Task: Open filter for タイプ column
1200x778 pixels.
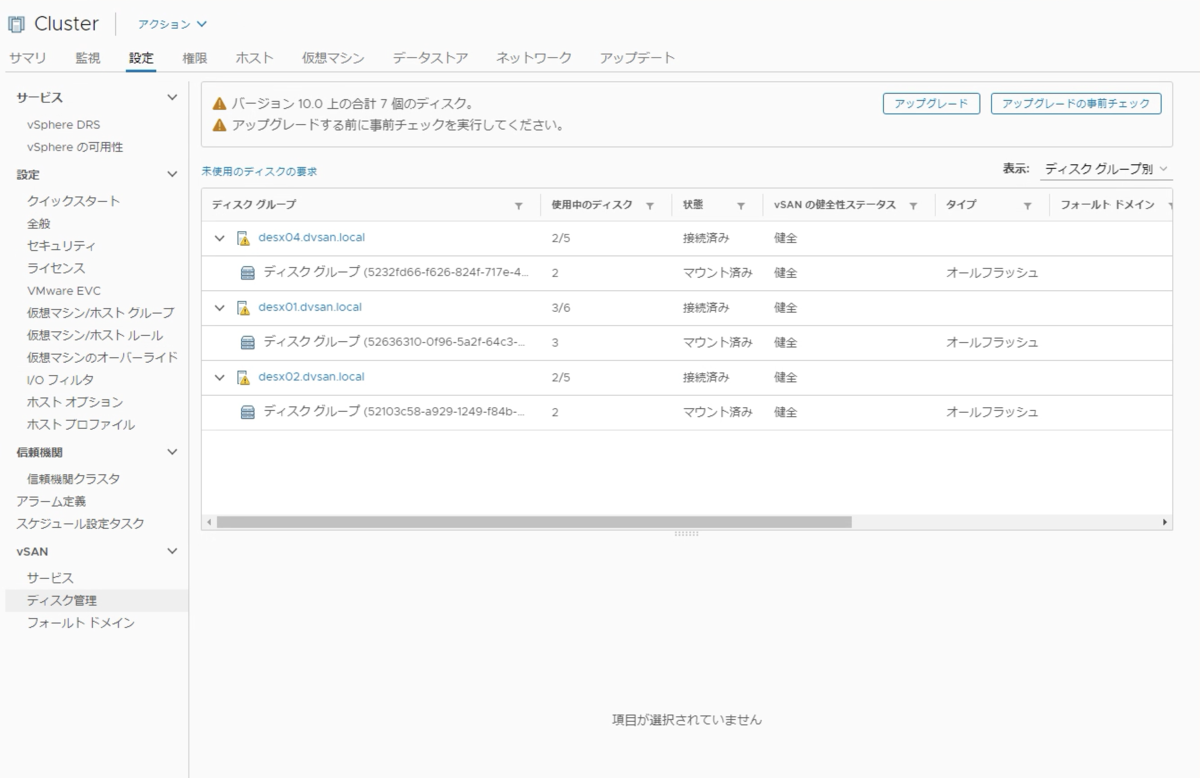Action: (1027, 205)
